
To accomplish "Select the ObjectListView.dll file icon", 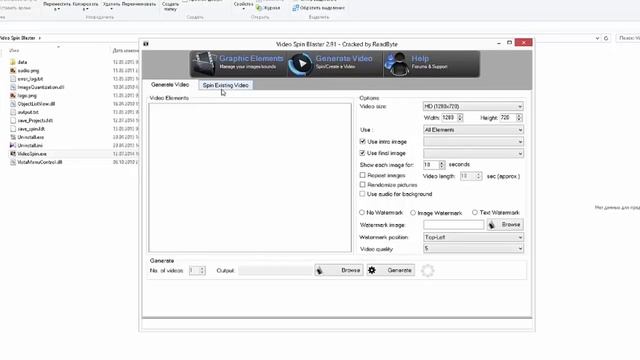I will pos(13,104).
